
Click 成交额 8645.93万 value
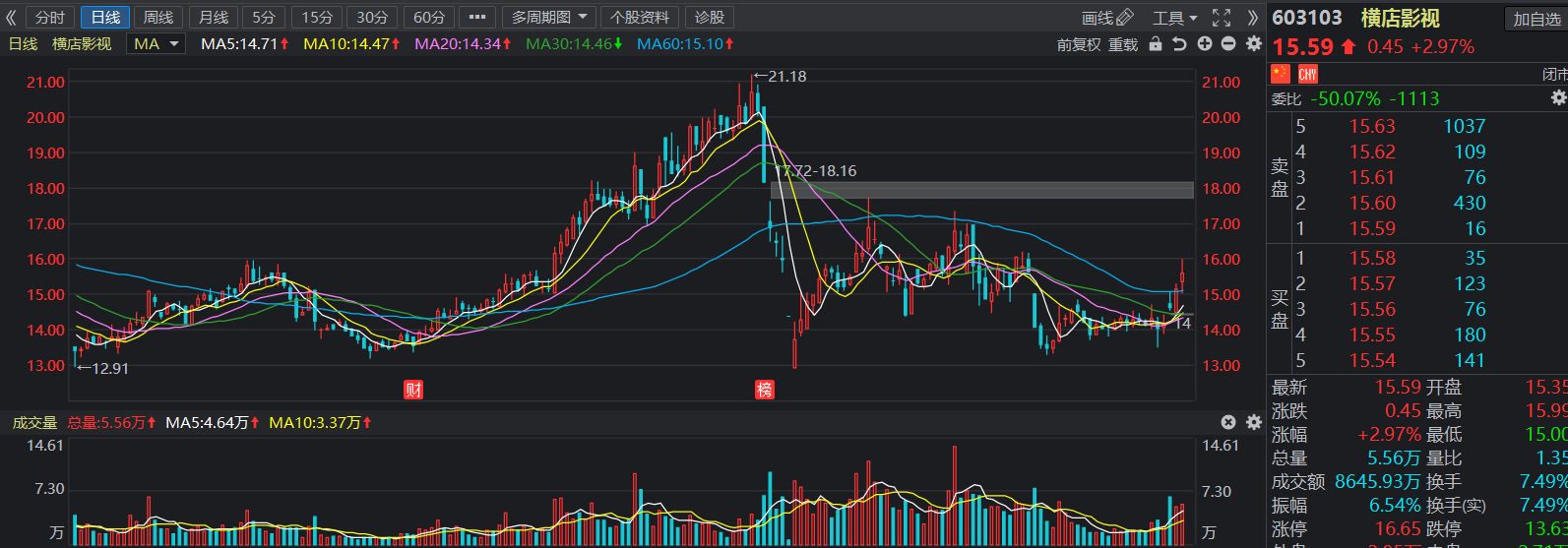(x=1378, y=482)
